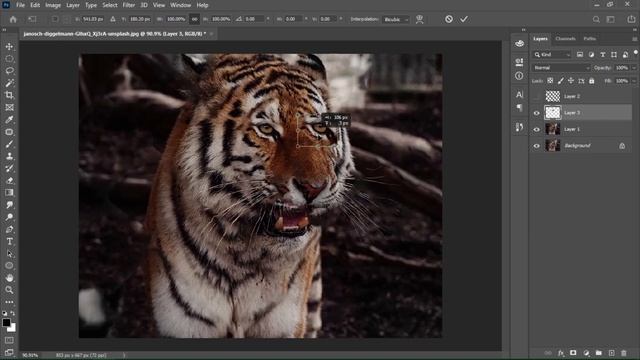Open the File menu
Screen dimensions: 640x360
click(x=20, y=5)
